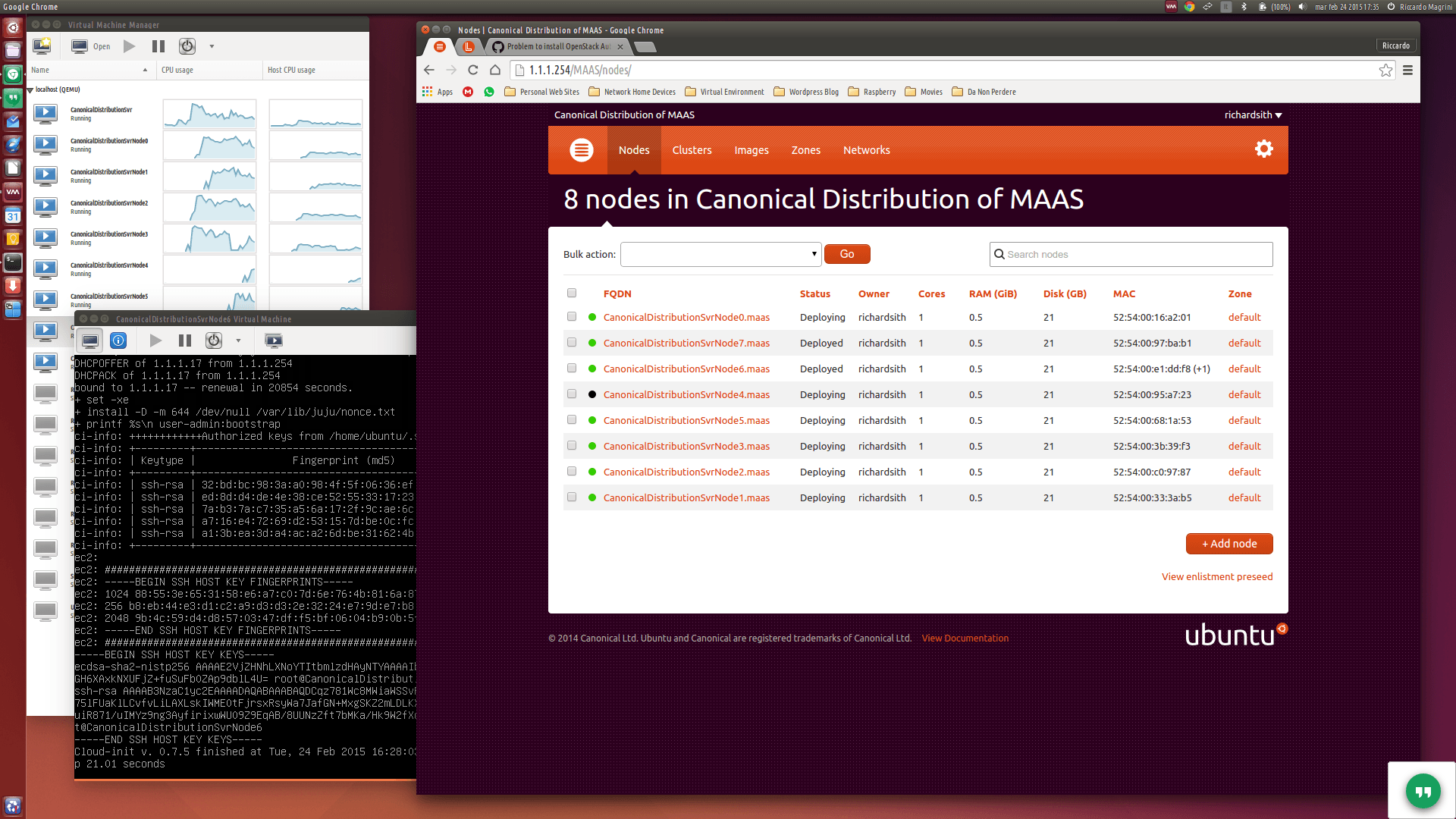Select CanonicalDistributionSvrNode2 in Manager list
The height and width of the screenshot is (819, 1456).
(108, 207)
